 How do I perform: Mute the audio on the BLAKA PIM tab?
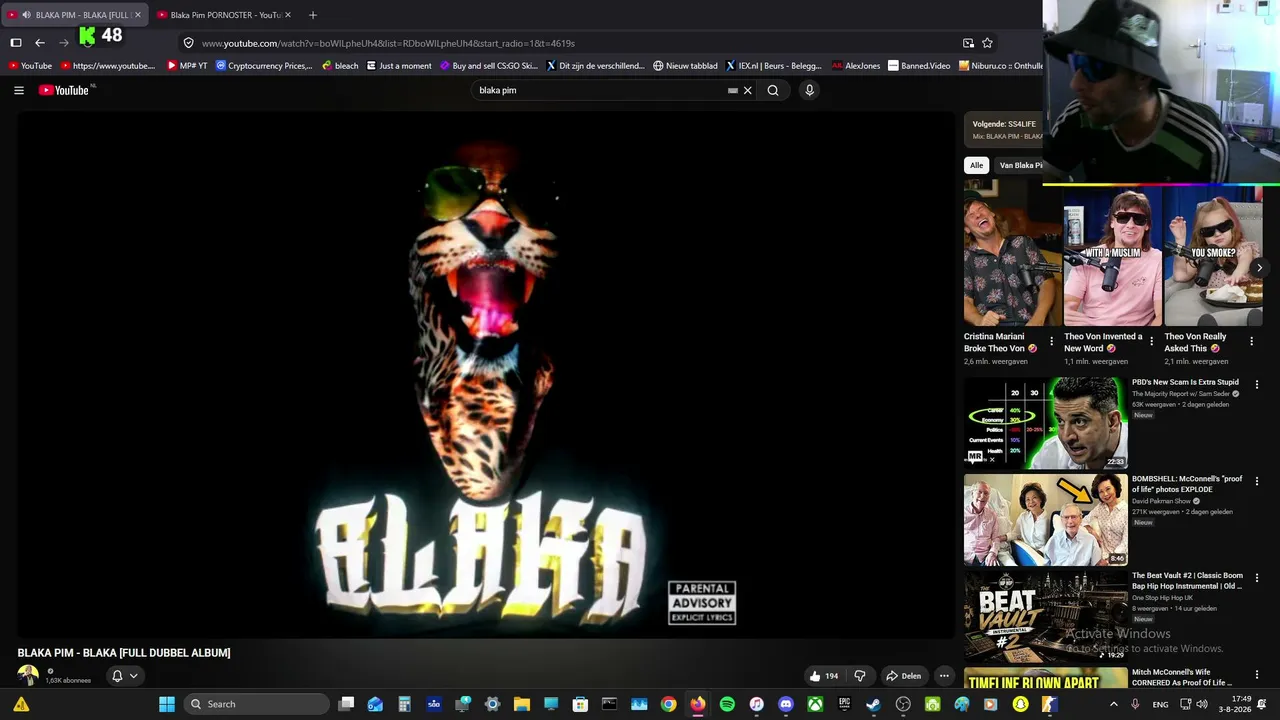(26, 15)
